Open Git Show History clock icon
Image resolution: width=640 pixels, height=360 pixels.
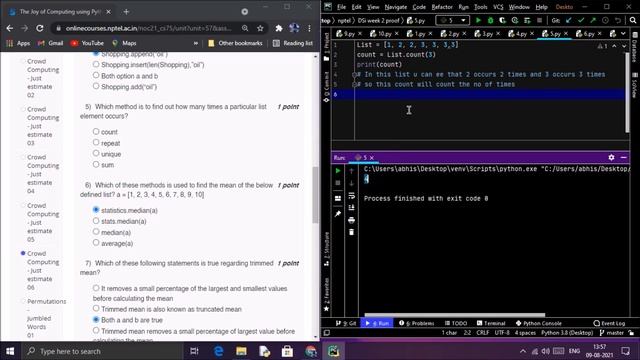click(x=605, y=20)
